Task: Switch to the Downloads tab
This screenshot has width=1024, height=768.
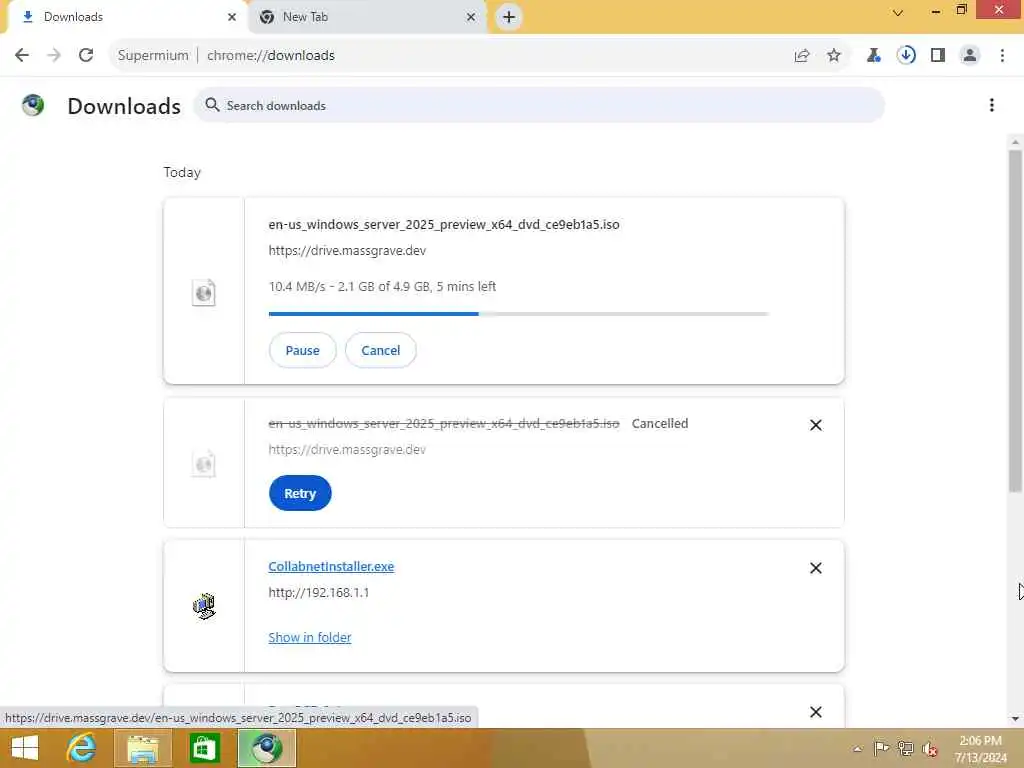Action: (x=125, y=17)
